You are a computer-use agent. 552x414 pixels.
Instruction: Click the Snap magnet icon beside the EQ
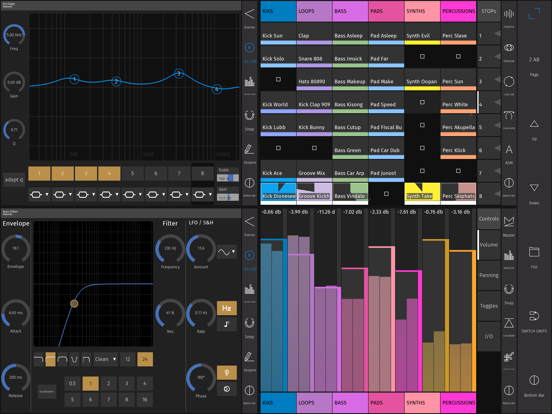coord(249,115)
